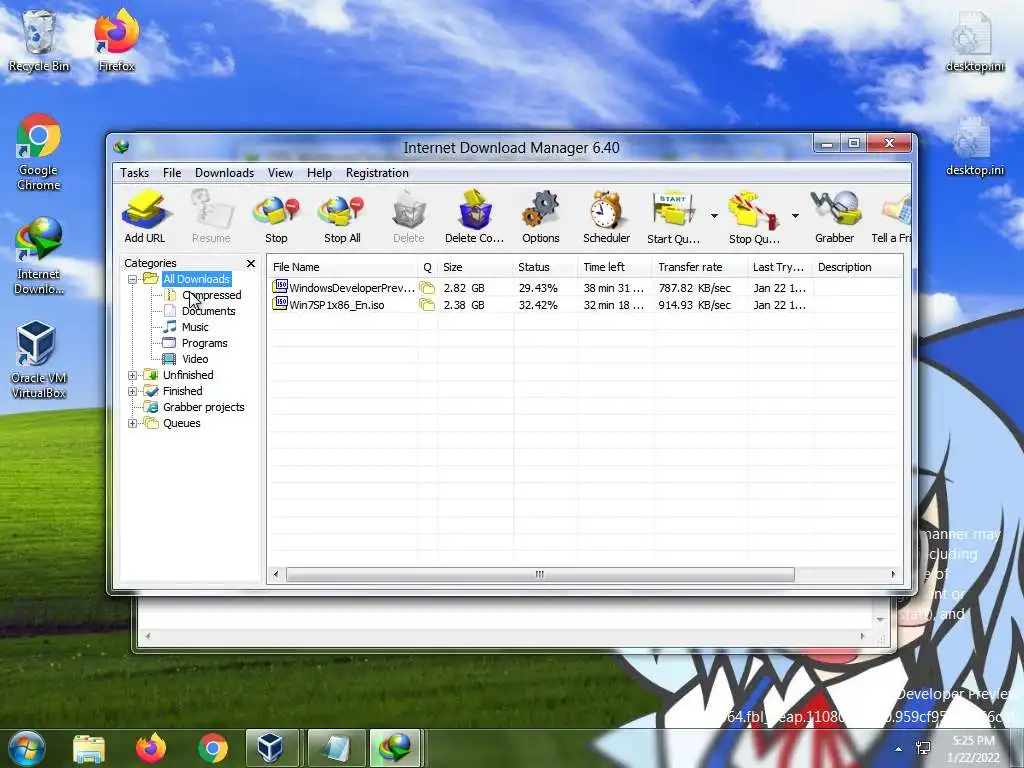Click the Stop Queue toolbar icon

tap(754, 217)
